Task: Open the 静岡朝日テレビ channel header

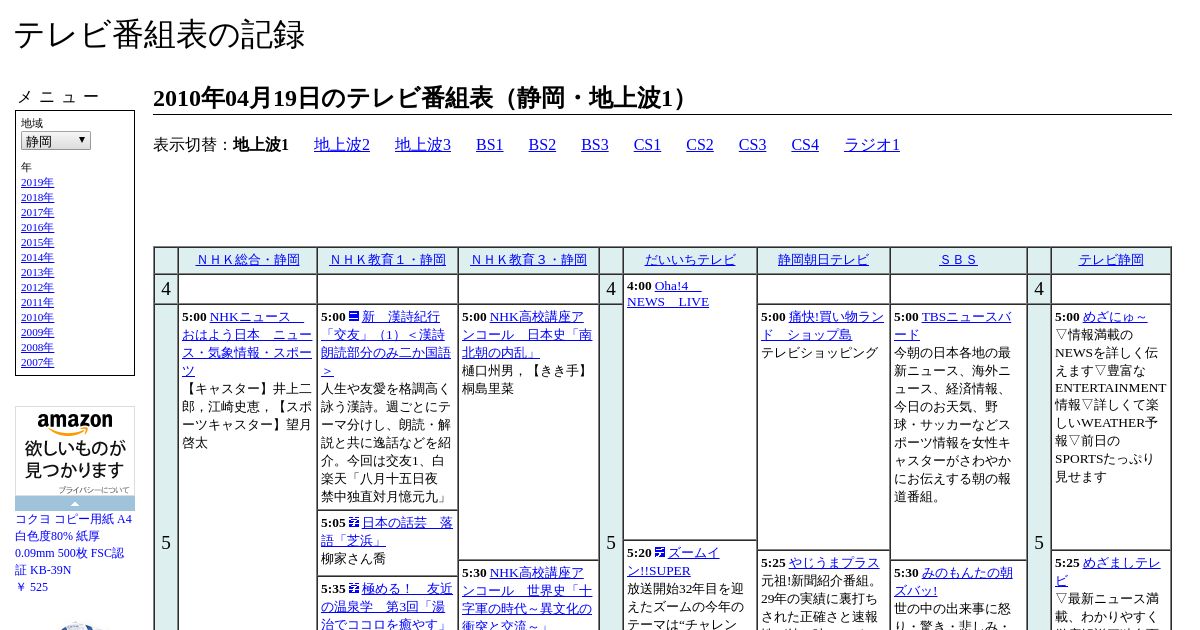Action: [x=824, y=260]
